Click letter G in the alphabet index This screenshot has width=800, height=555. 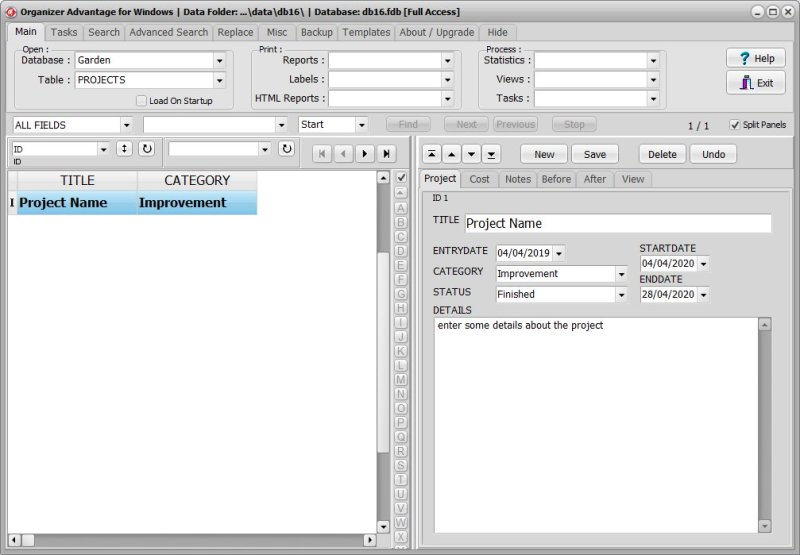(x=401, y=294)
